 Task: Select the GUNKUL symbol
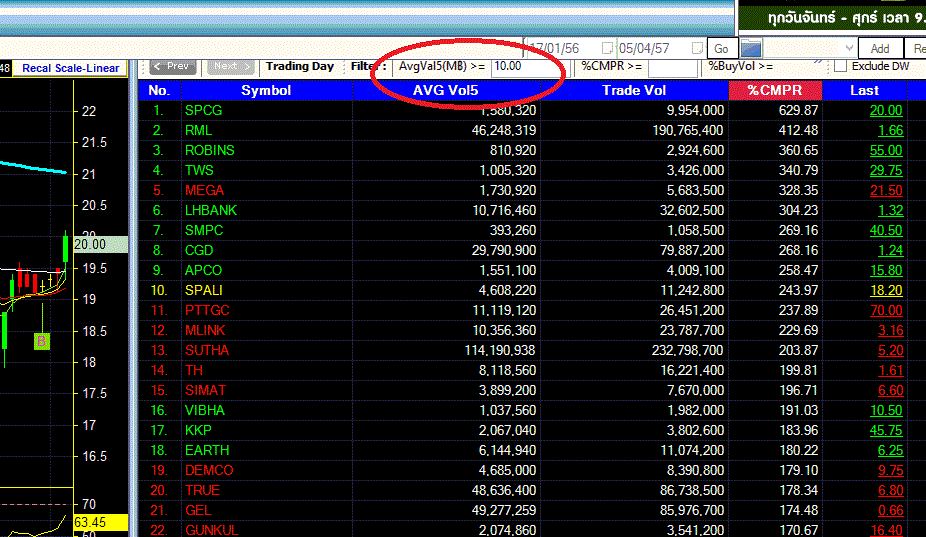point(212,530)
